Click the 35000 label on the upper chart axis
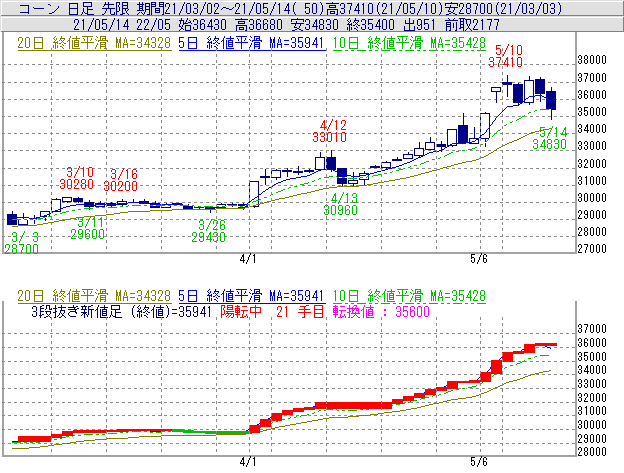The image size is (624, 473). click(592, 112)
